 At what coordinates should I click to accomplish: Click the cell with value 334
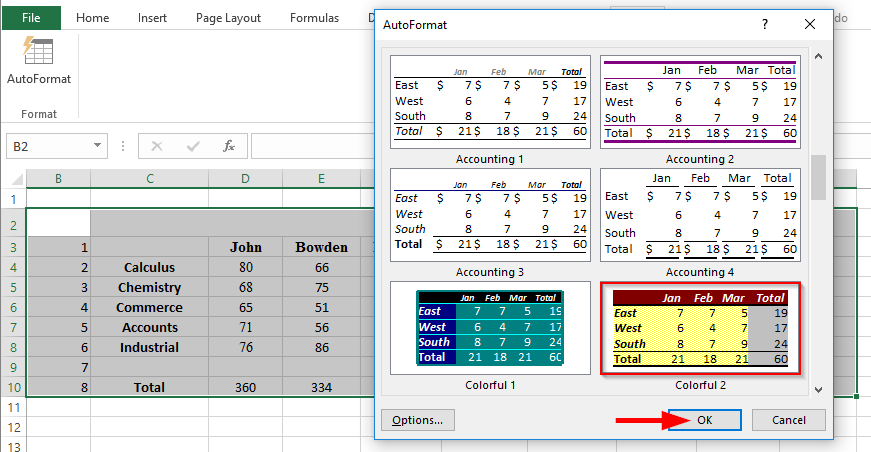pos(321,387)
